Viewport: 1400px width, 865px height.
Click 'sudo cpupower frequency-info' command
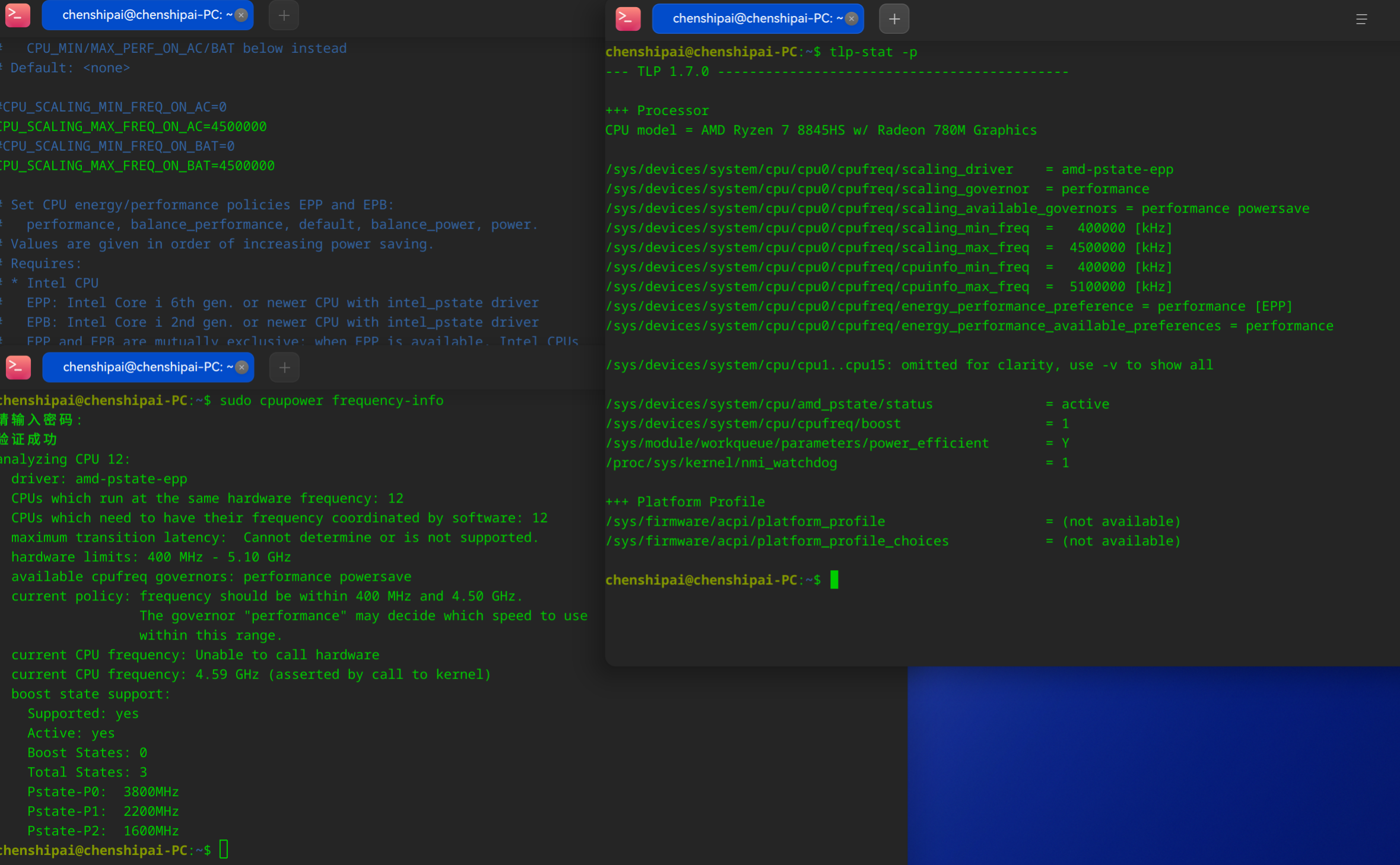(x=331, y=400)
